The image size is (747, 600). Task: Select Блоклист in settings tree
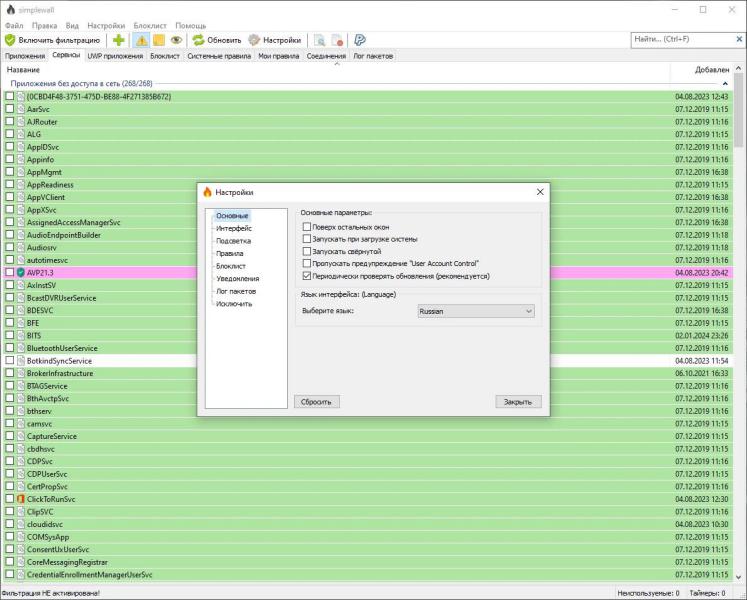coord(231,266)
